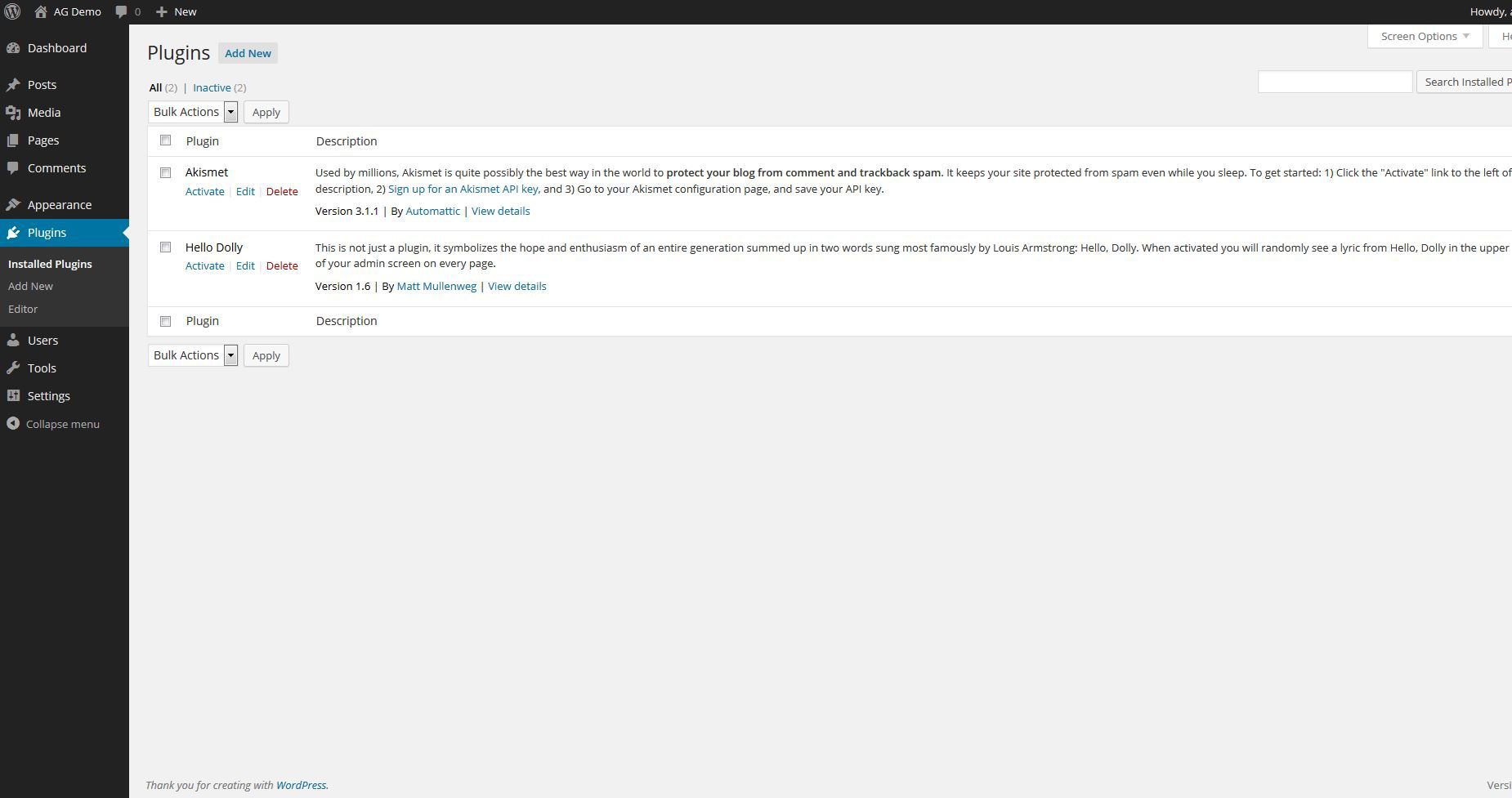
Task: Open the Pages menu item
Action: (x=43, y=140)
